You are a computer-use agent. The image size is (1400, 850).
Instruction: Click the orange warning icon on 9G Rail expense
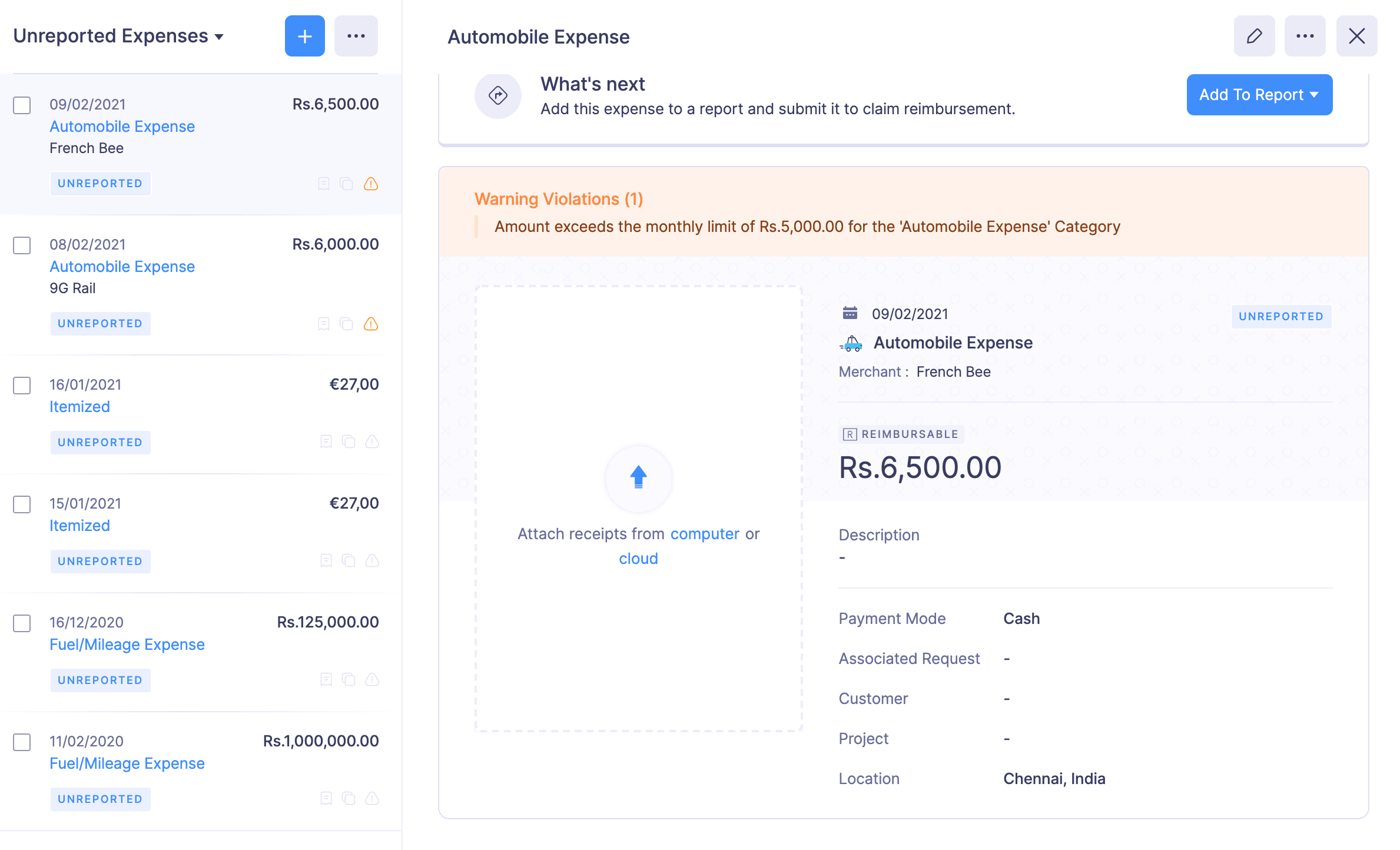click(371, 324)
